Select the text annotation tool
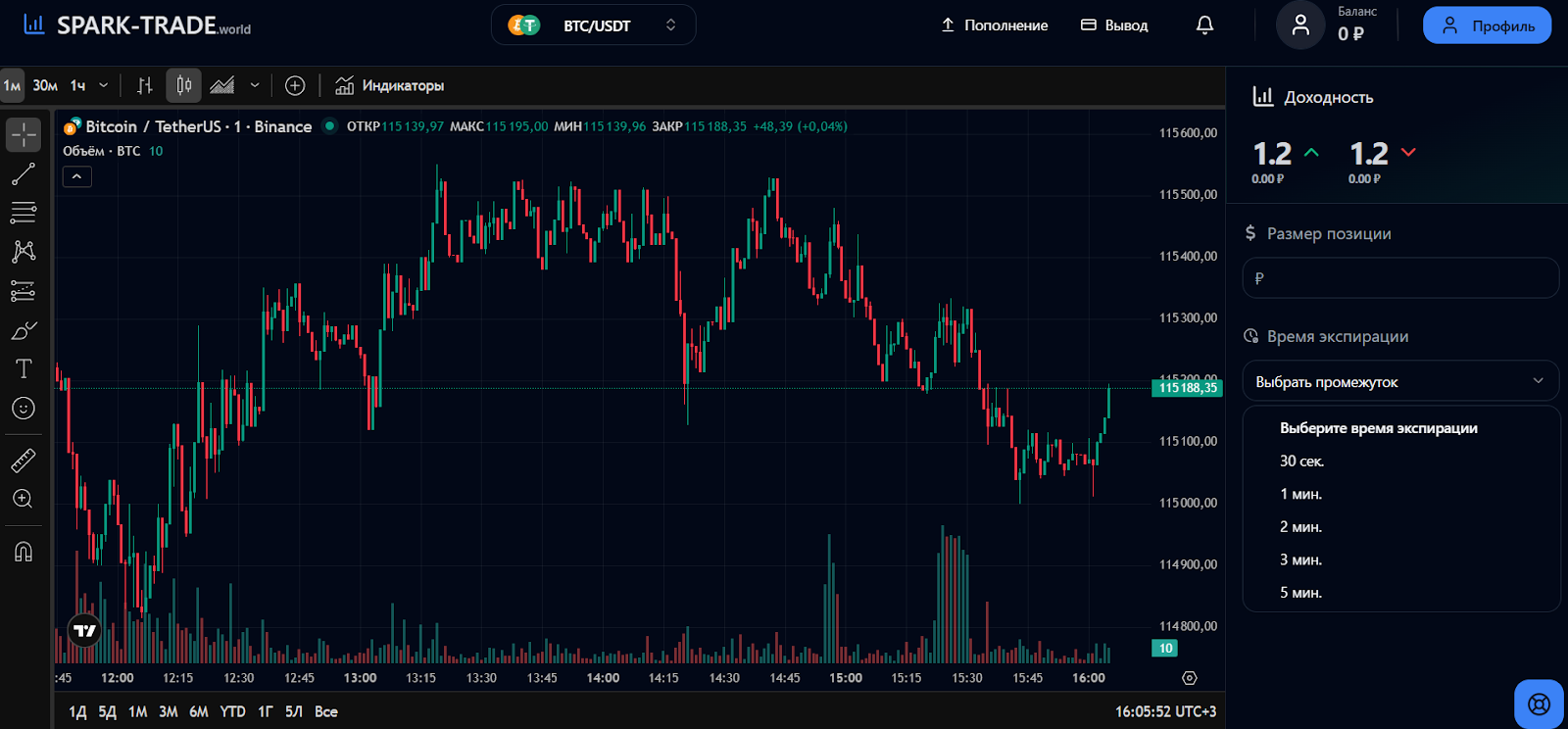This screenshot has width=1568, height=729. point(24,369)
